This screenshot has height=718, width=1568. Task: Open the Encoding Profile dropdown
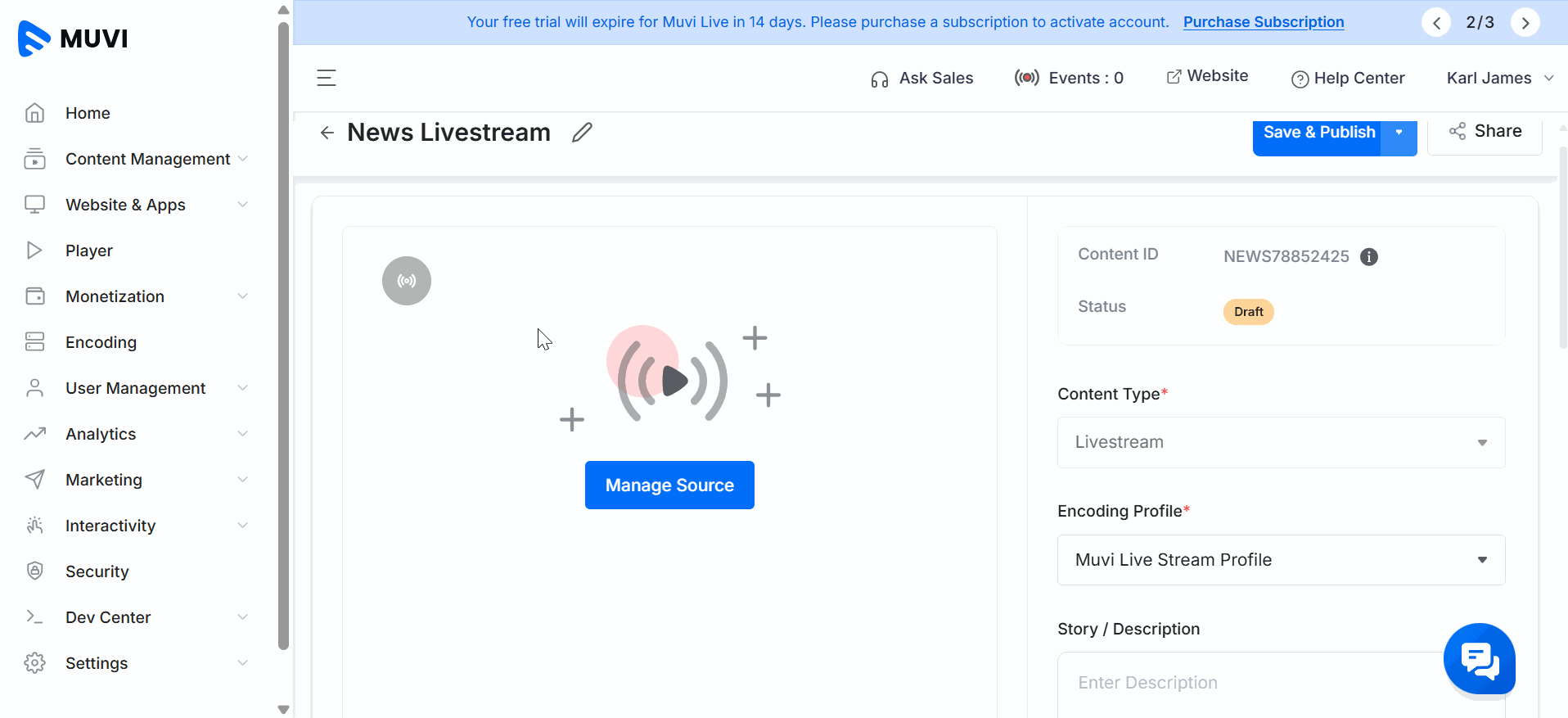pos(1282,560)
